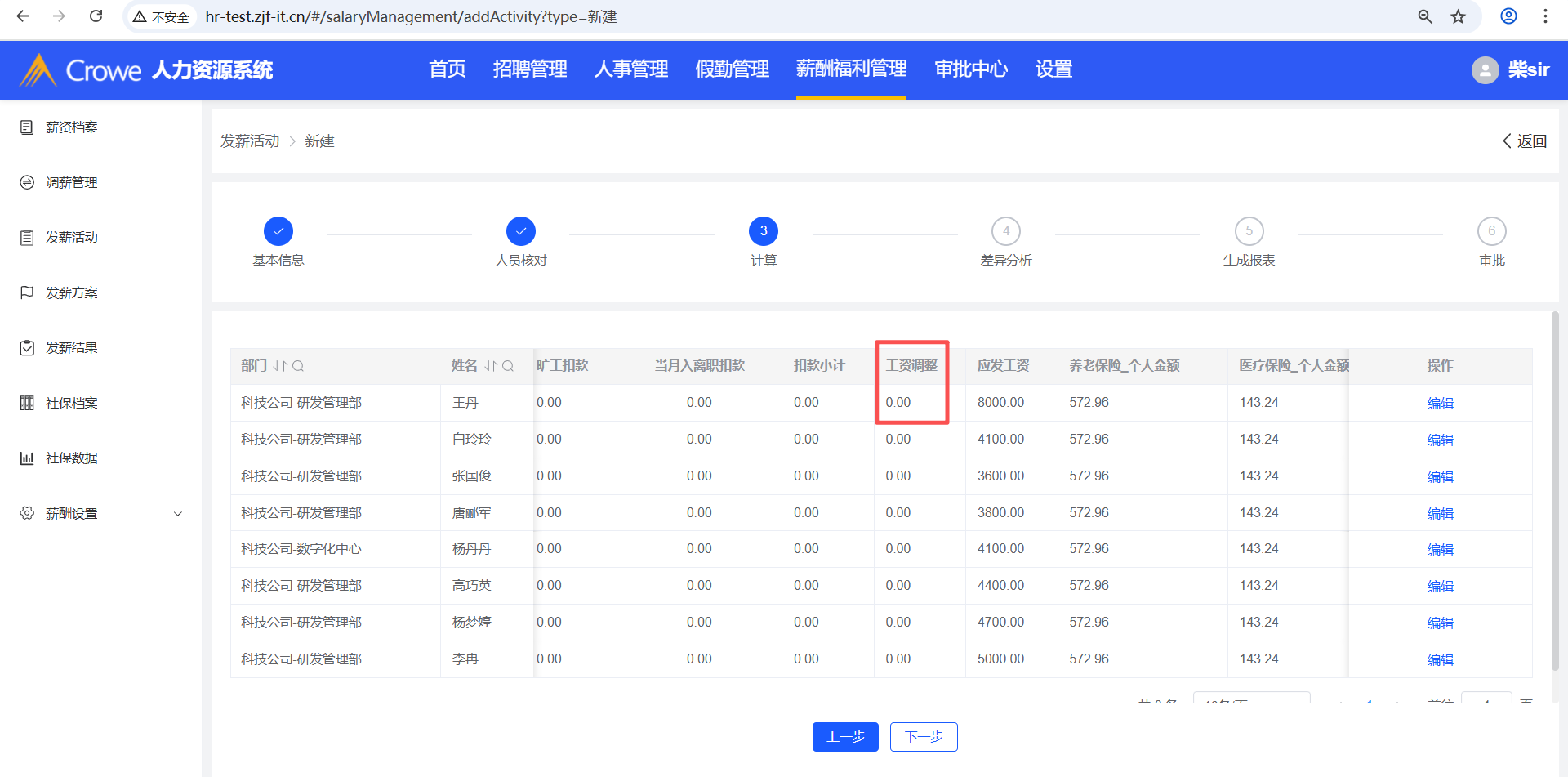Screen dimensions: 1568x777
Task: Click the search icon in 姓名 column header
Action: (508, 366)
